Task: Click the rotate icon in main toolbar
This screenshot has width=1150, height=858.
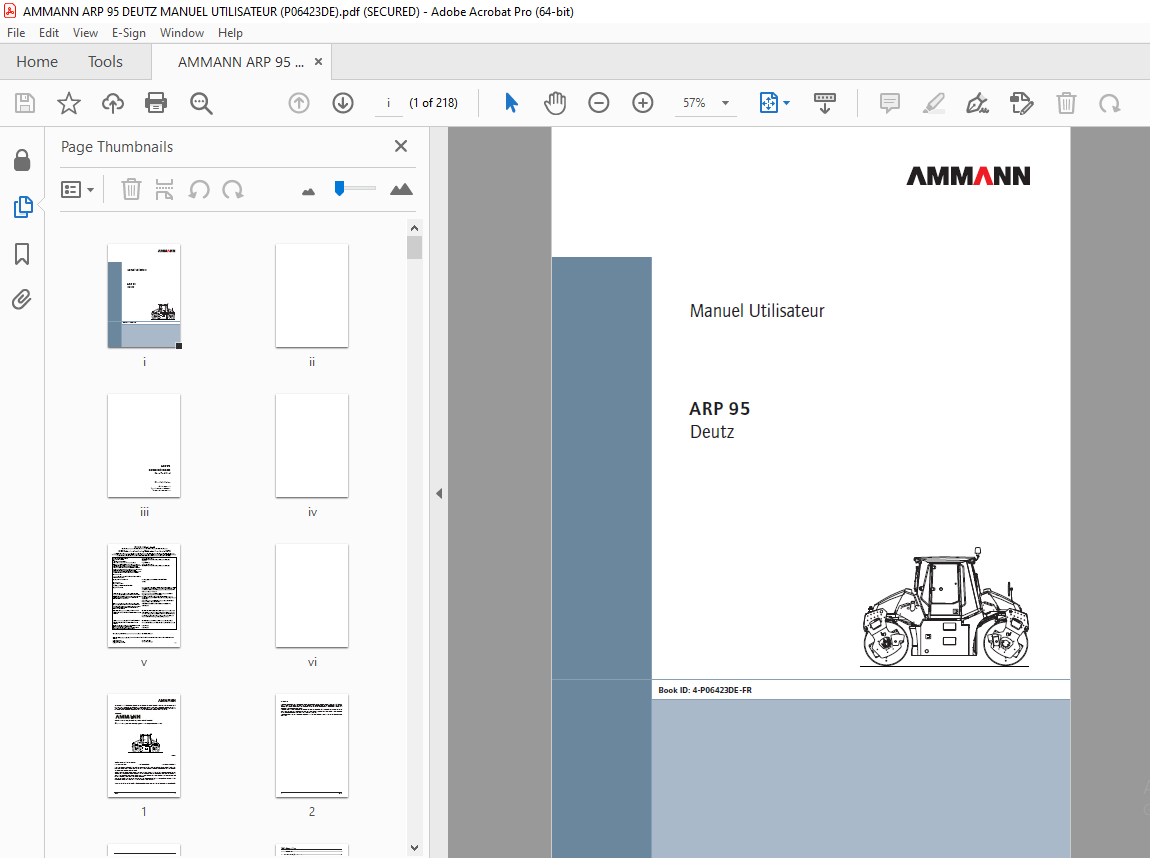Action: (x=1109, y=103)
